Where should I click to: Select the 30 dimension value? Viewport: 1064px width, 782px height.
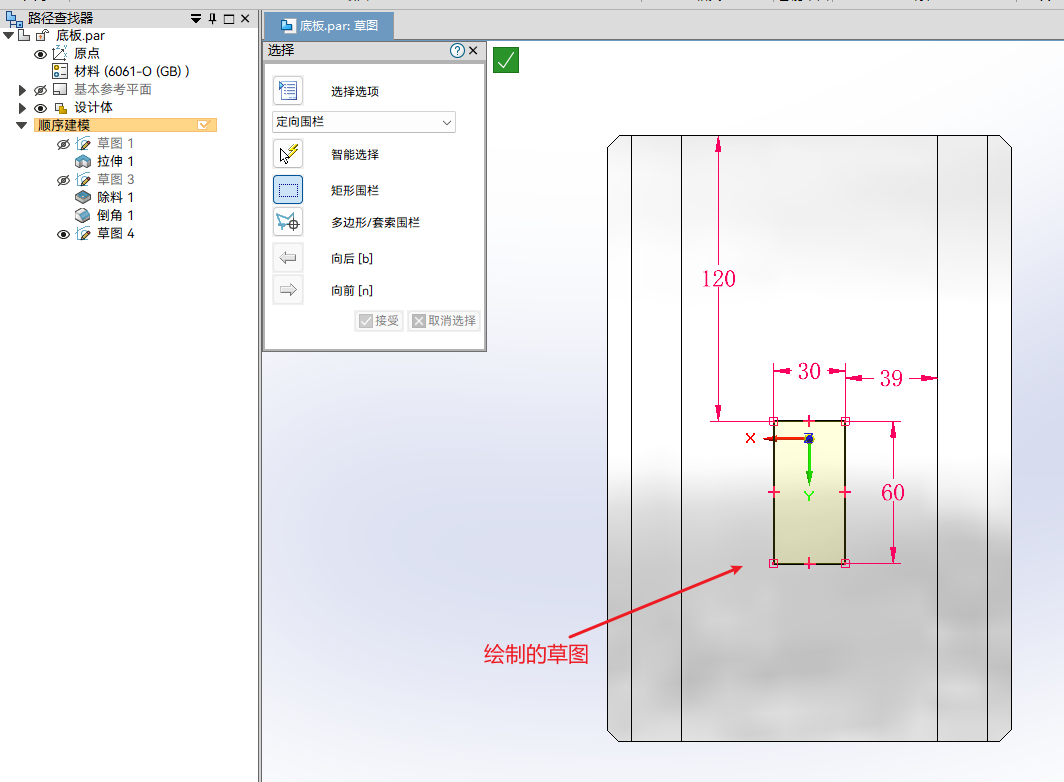[809, 371]
